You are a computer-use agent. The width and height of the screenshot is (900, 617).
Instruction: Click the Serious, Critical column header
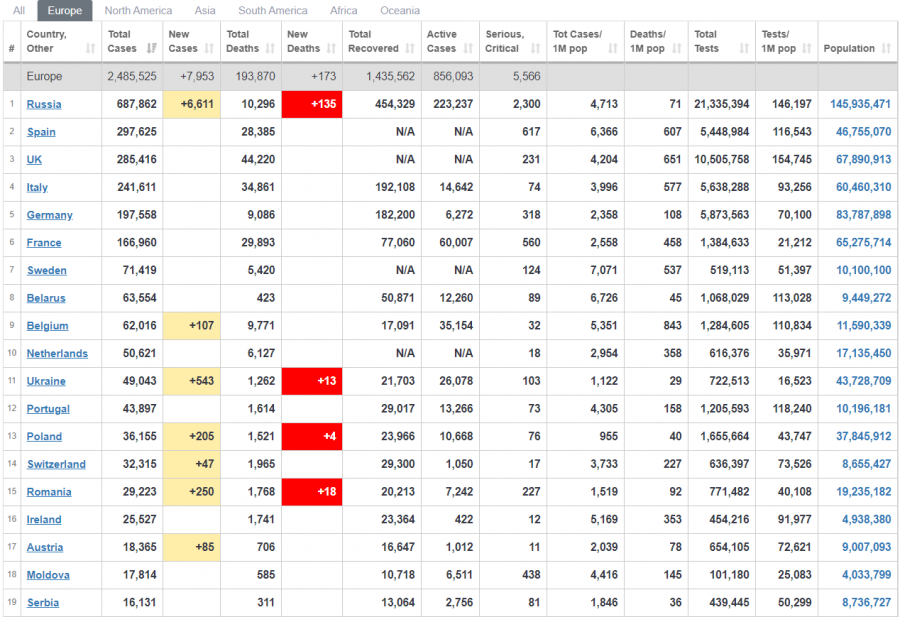coord(508,41)
